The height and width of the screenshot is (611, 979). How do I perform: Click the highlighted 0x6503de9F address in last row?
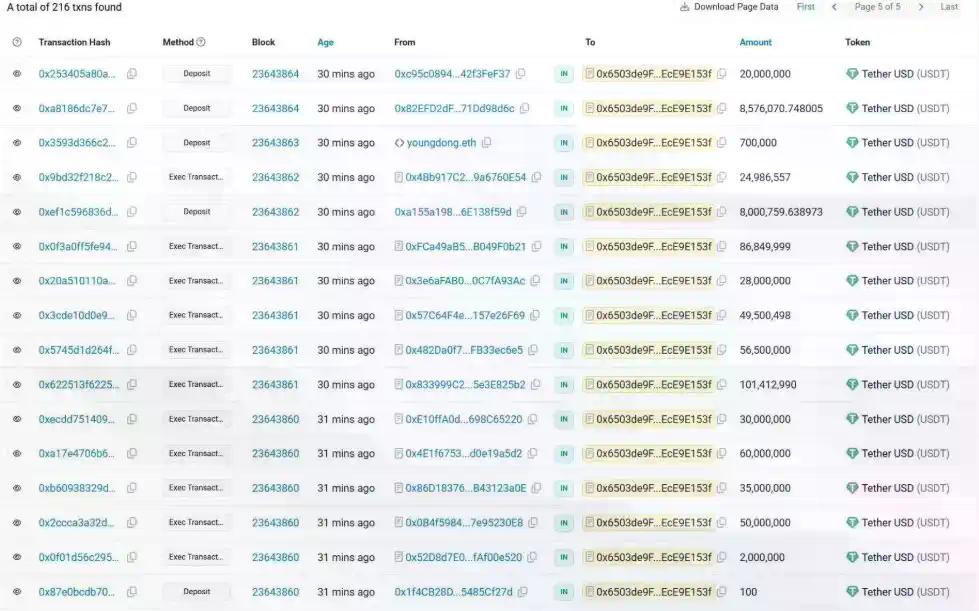(x=653, y=592)
